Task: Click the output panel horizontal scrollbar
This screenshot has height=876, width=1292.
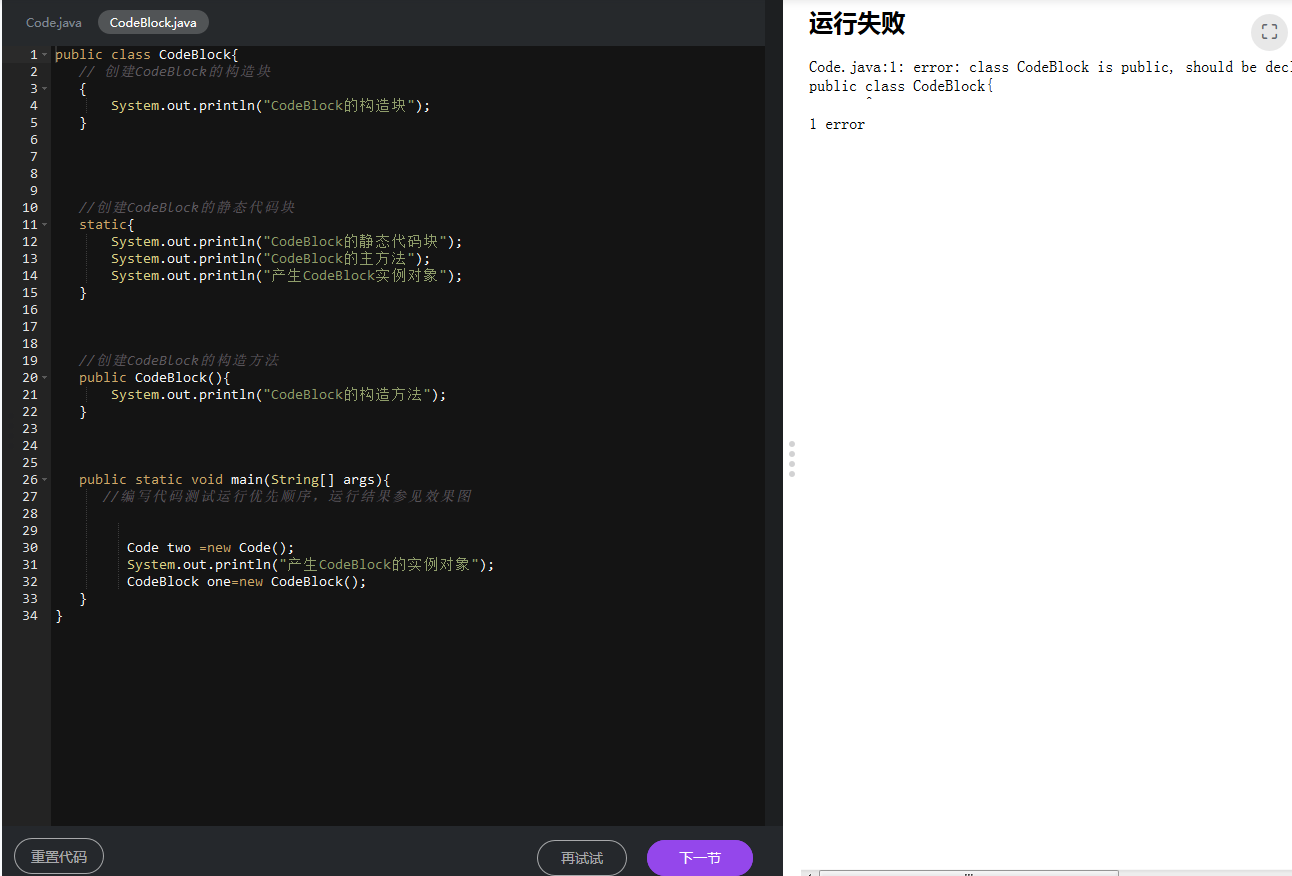Action: 968,873
